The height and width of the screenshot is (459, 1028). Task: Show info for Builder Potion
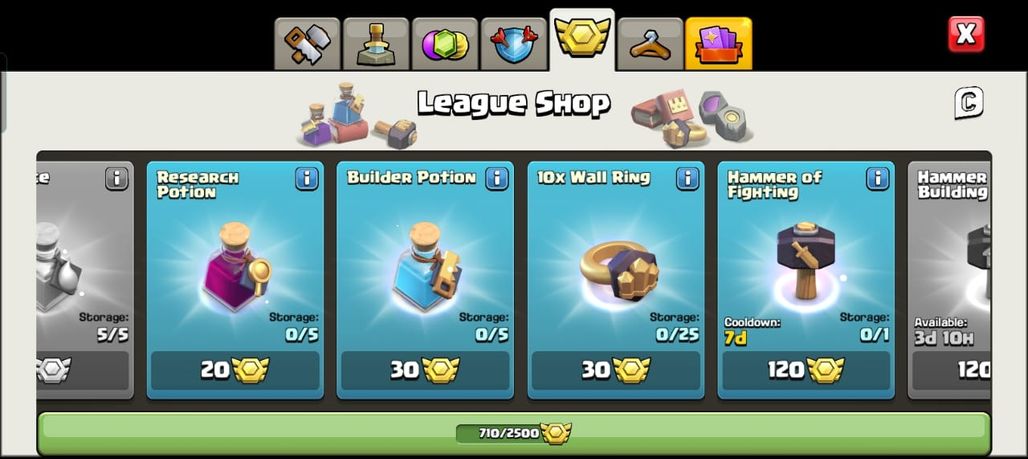[x=496, y=178]
